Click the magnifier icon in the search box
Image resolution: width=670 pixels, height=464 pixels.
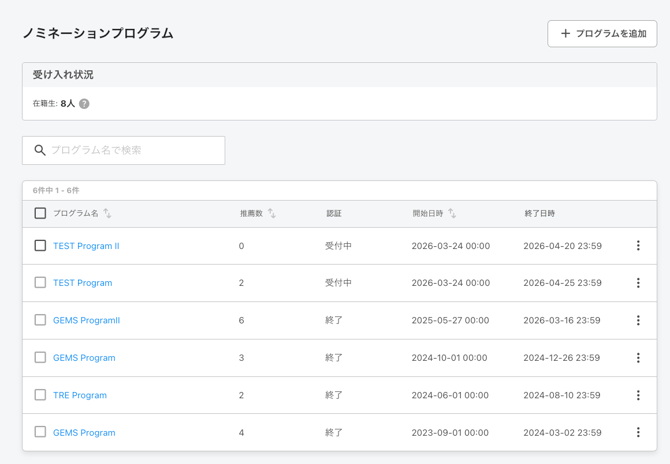click(x=40, y=150)
